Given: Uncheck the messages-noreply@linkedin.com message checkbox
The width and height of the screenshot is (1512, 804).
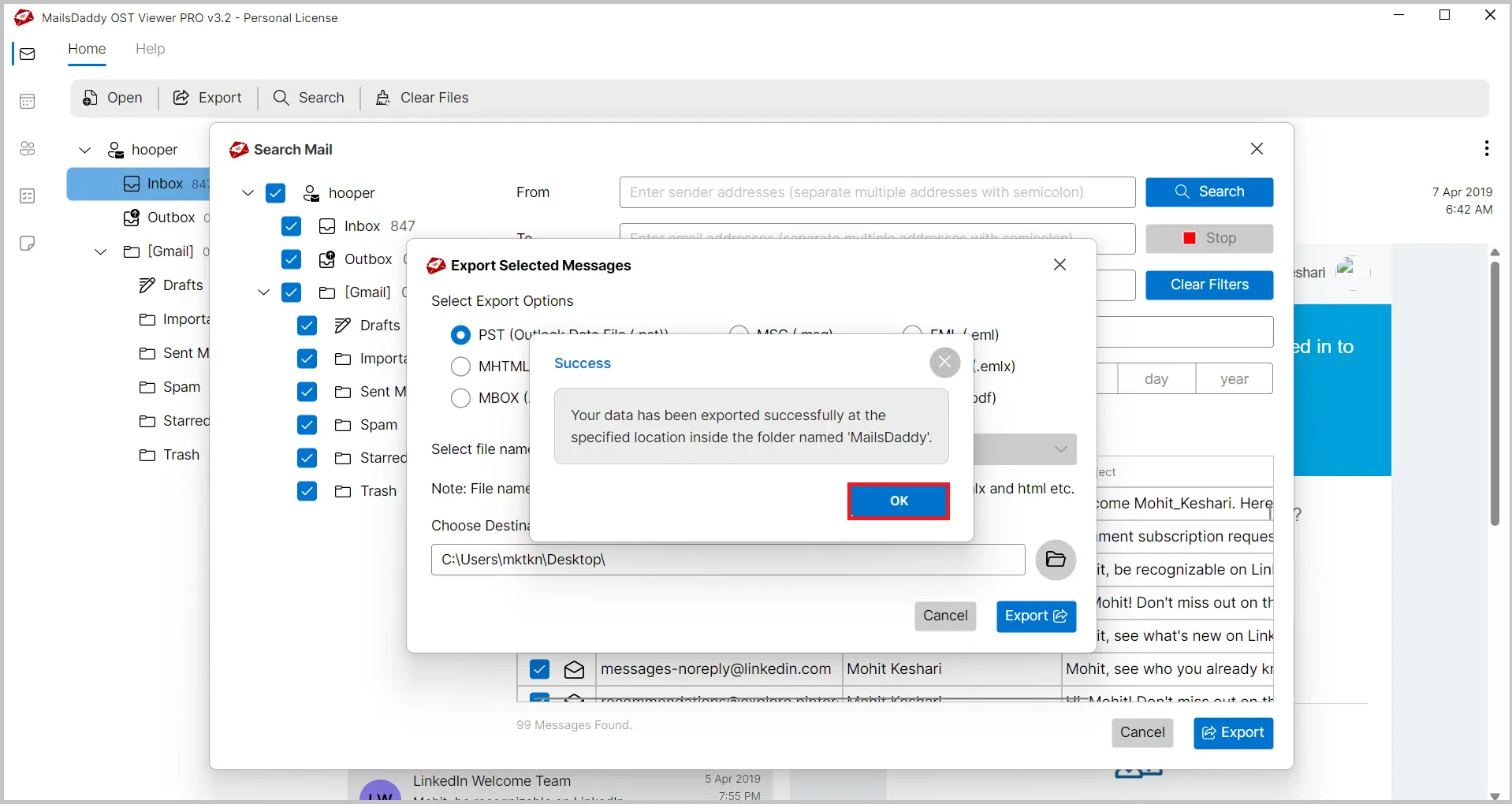Looking at the screenshot, I should pyautogui.click(x=539, y=669).
